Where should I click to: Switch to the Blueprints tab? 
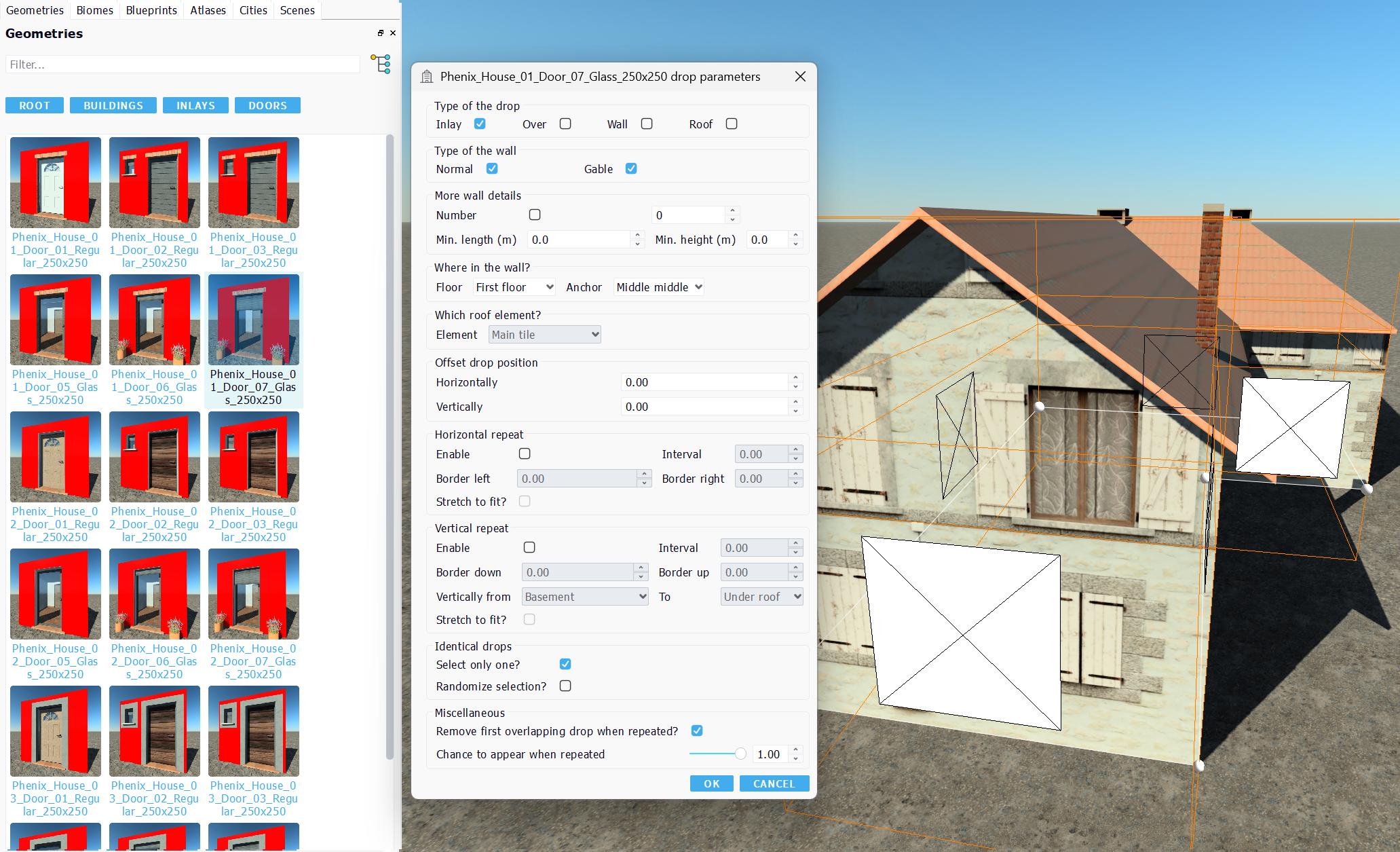151,10
